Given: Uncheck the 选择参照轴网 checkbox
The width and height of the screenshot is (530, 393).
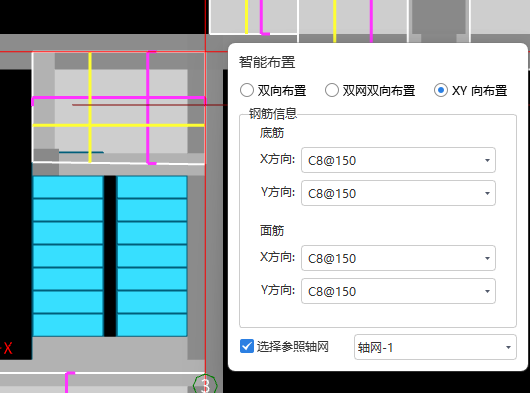Looking at the screenshot, I should coord(247,347).
